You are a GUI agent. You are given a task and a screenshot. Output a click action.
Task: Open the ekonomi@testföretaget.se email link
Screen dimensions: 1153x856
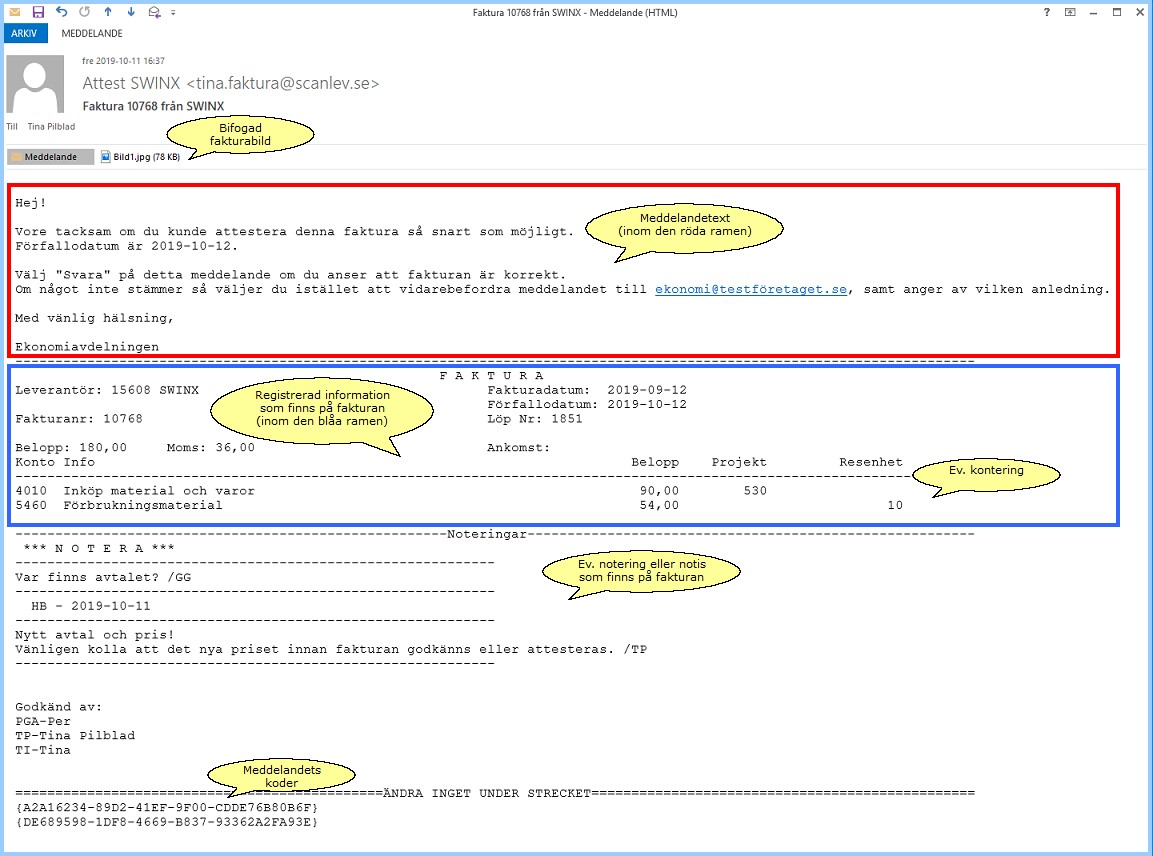coord(751,289)
